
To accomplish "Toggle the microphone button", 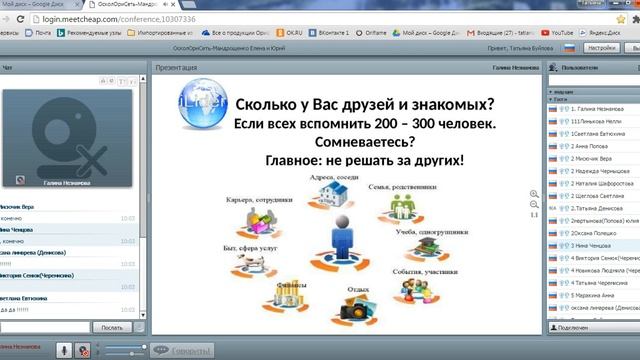I will 64,350.
